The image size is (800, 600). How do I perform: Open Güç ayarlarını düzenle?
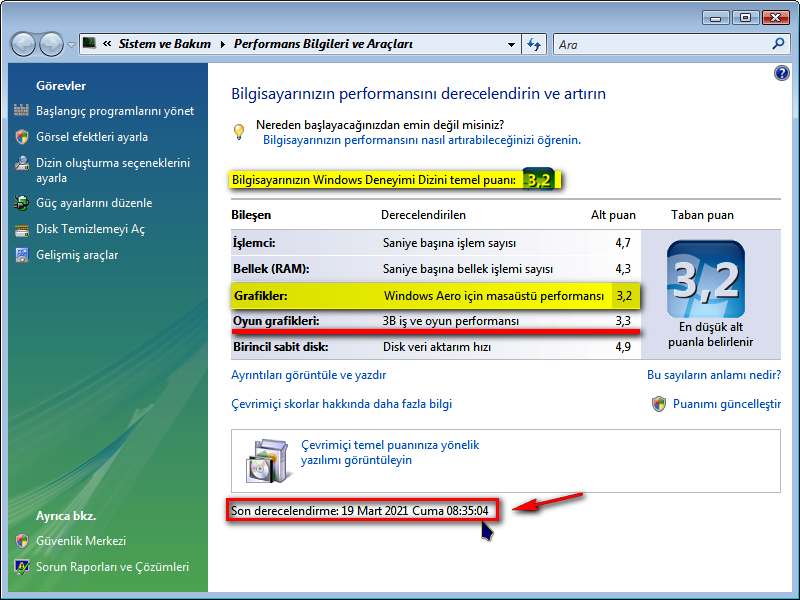point(94,203)
